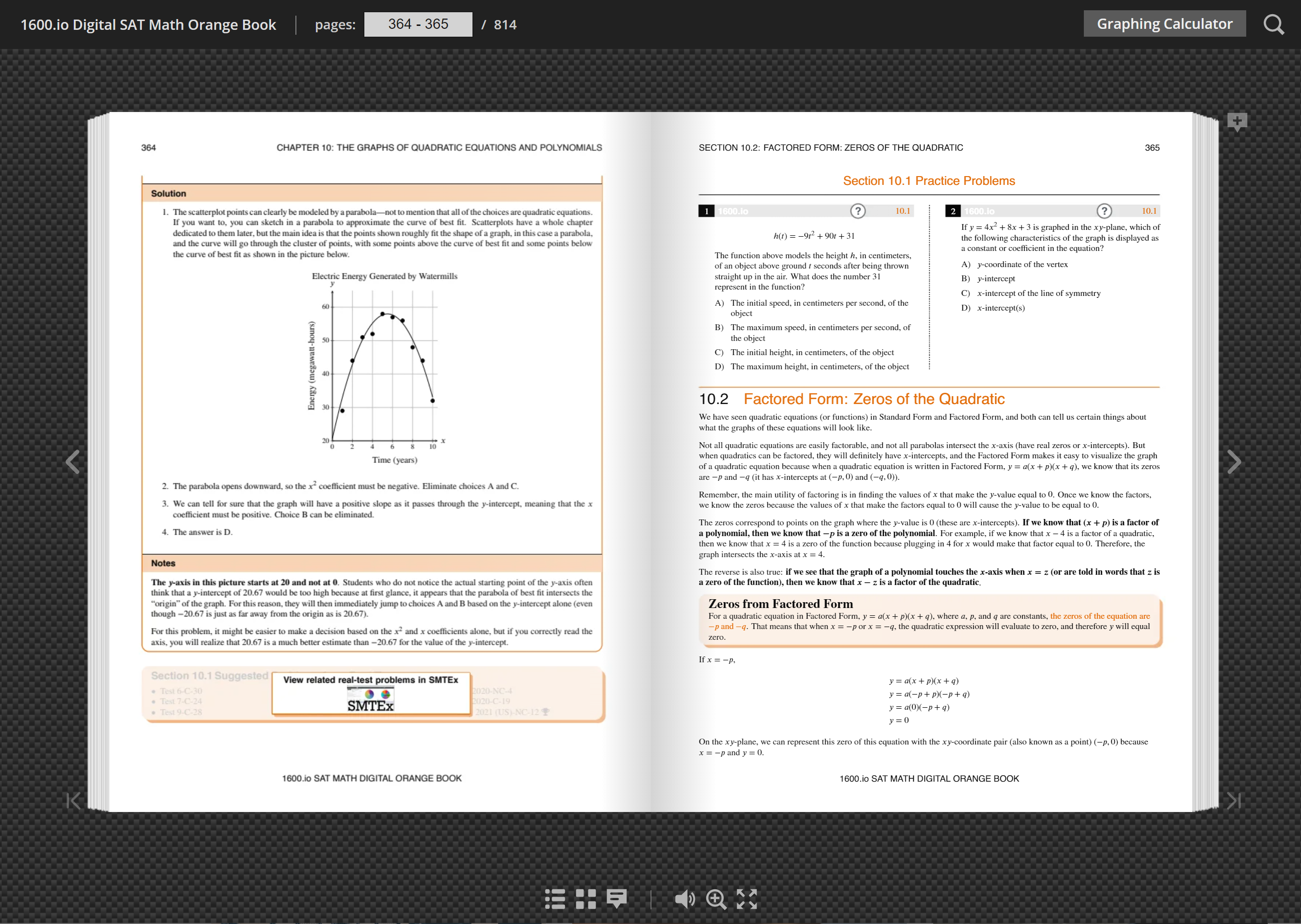The image size is (1301, 924).
Task: Jump to the last page icon
Action: 1234,801
